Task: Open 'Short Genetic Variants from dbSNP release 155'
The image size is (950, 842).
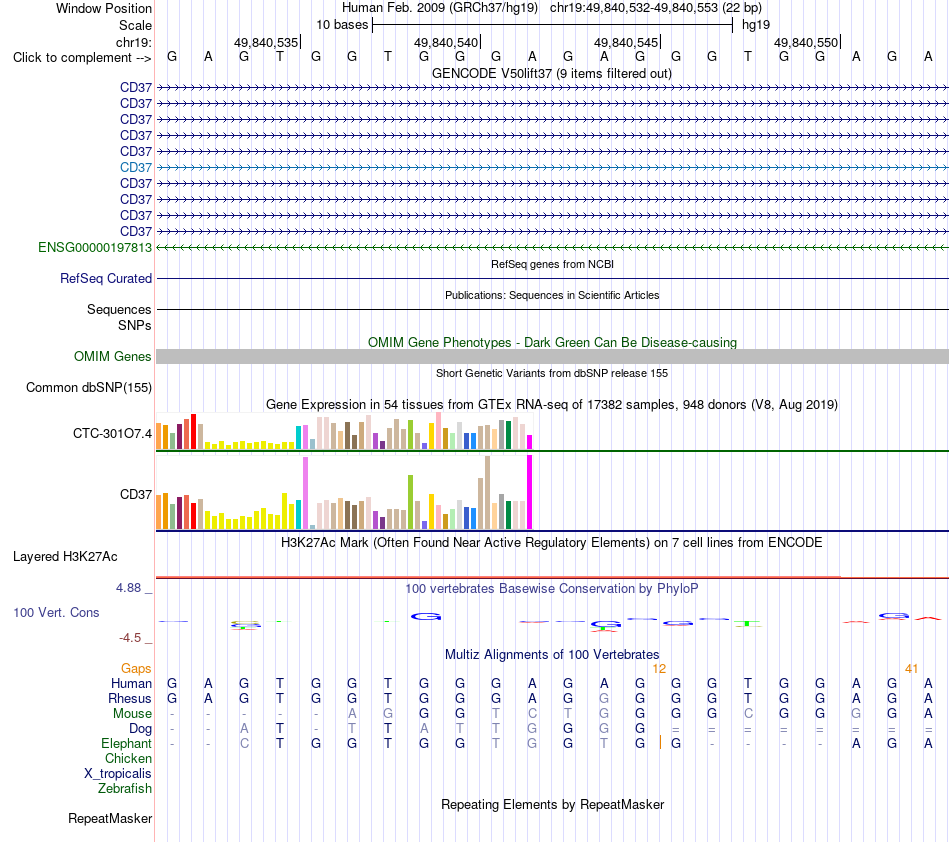Action: point(552,373)
